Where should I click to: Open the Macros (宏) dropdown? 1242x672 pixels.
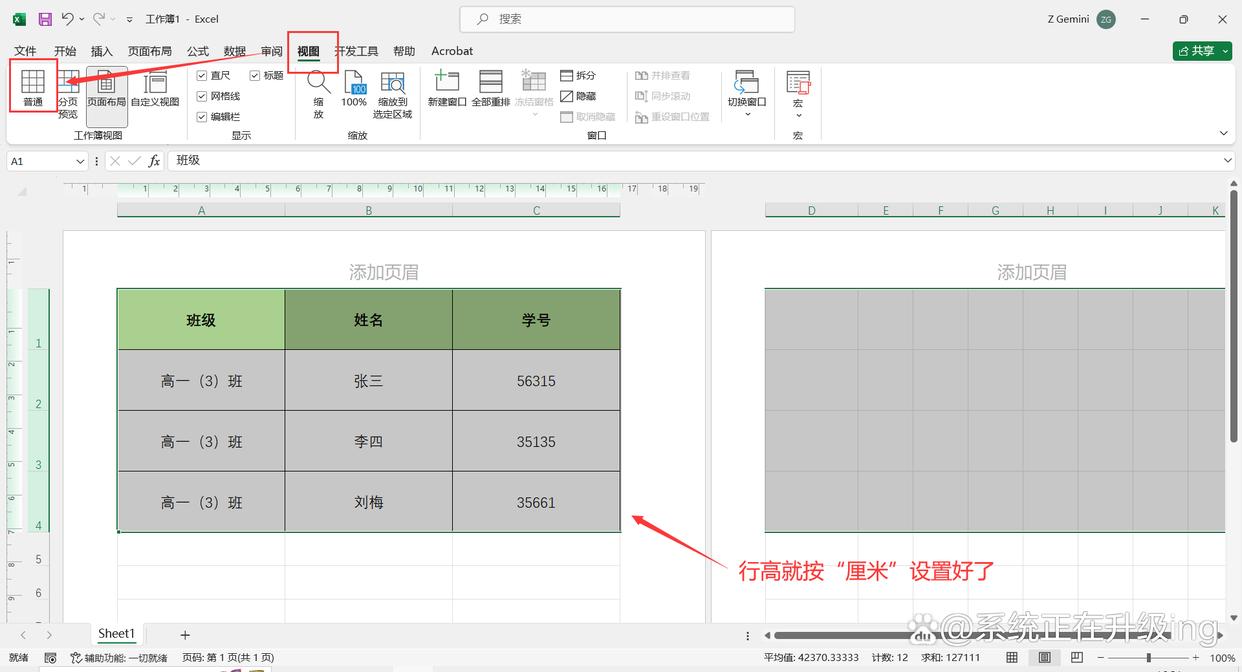(x=798, y=95)
